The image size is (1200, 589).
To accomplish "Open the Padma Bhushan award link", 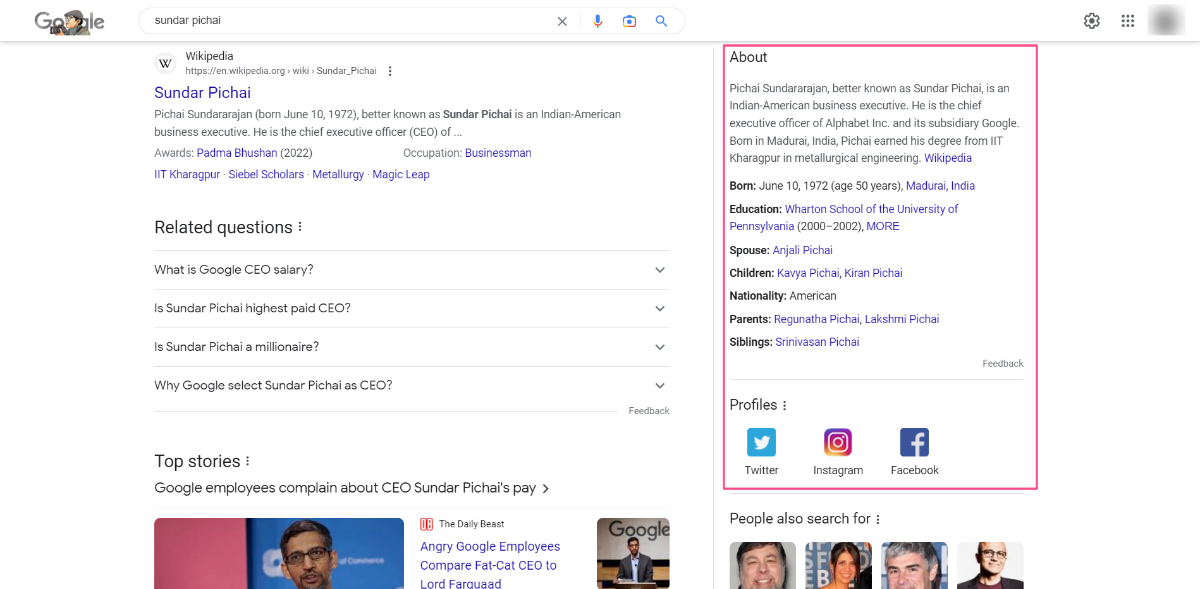I will [x=236, y=153].
